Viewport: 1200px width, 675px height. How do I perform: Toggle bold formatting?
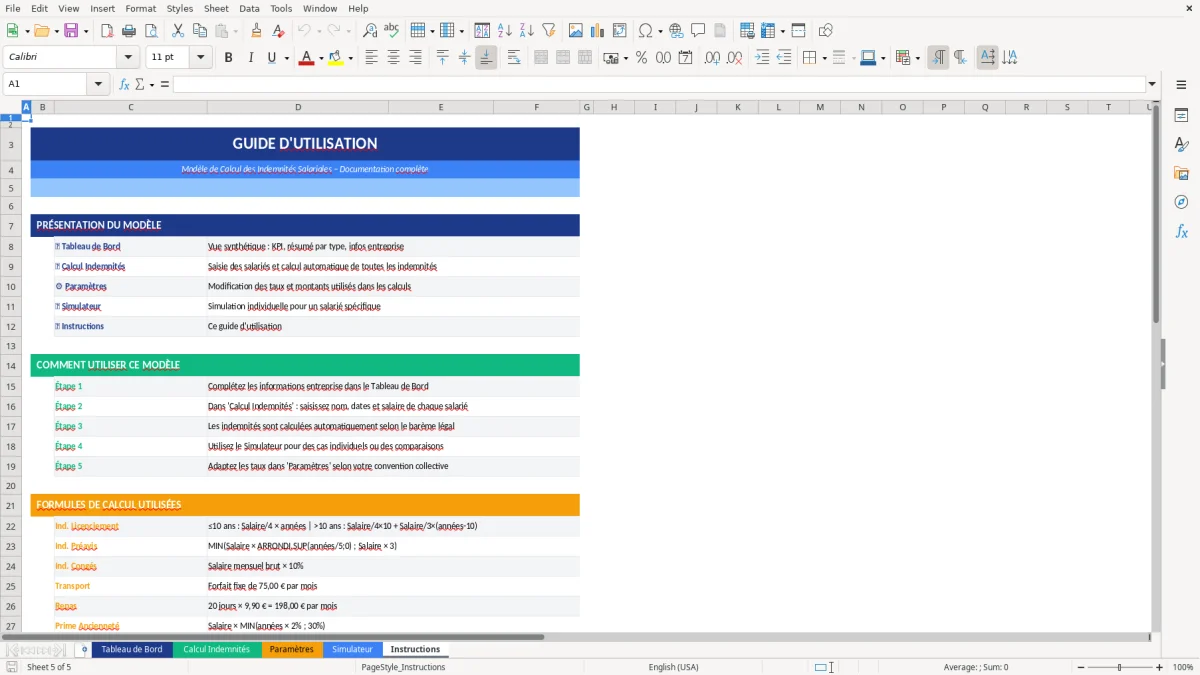[228, 57]
